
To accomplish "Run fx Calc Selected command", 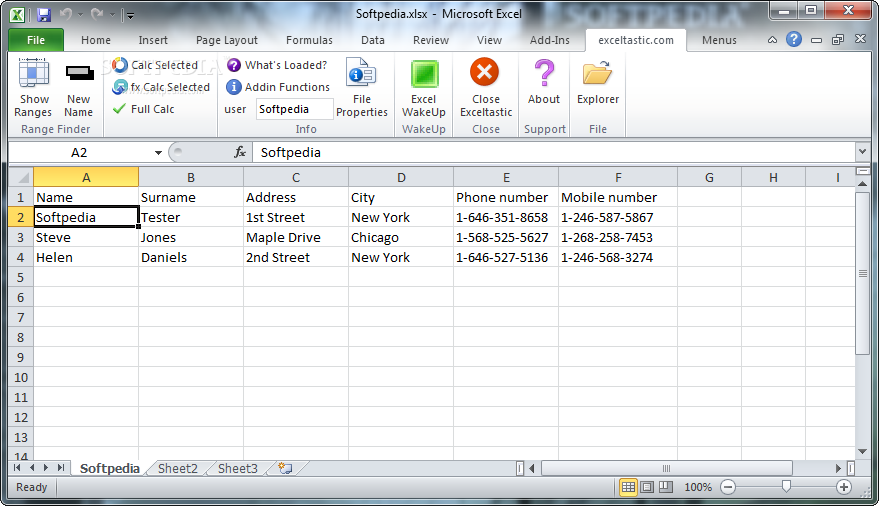I will point(161,87).
